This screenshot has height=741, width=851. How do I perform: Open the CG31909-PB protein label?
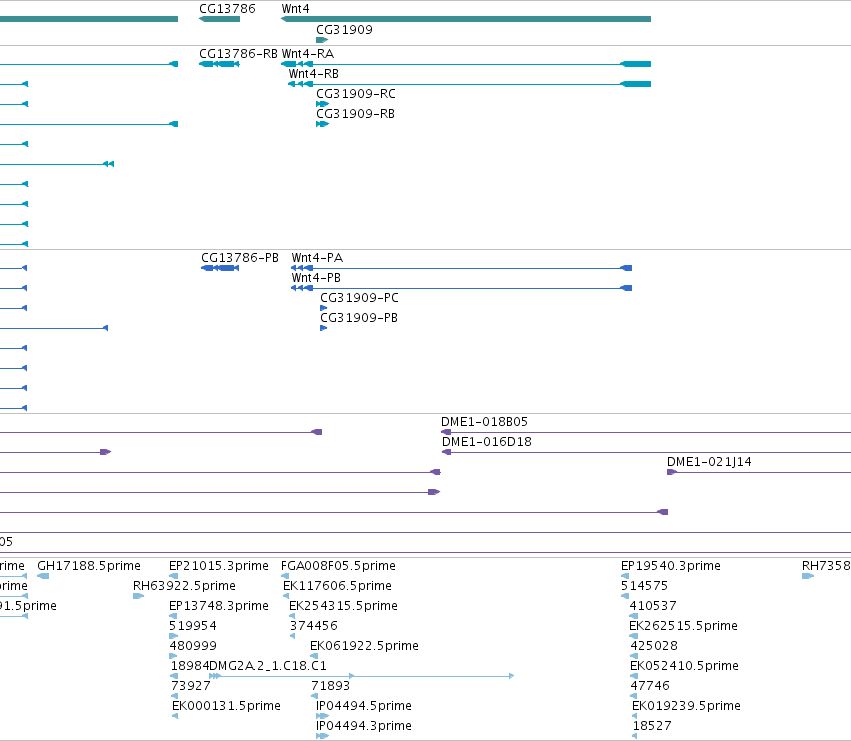pyautogui.click(x=359, y=318)
